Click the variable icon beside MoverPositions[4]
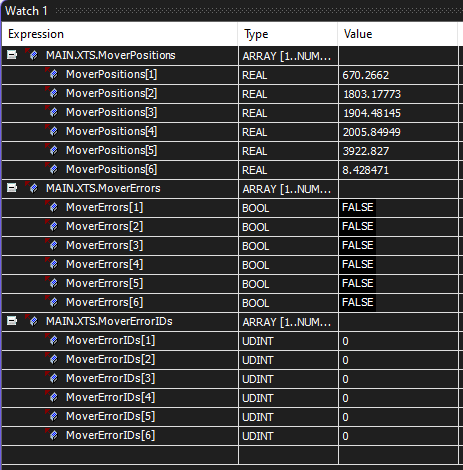This screenshot has height=470, width=463. (x=52, y=131)
